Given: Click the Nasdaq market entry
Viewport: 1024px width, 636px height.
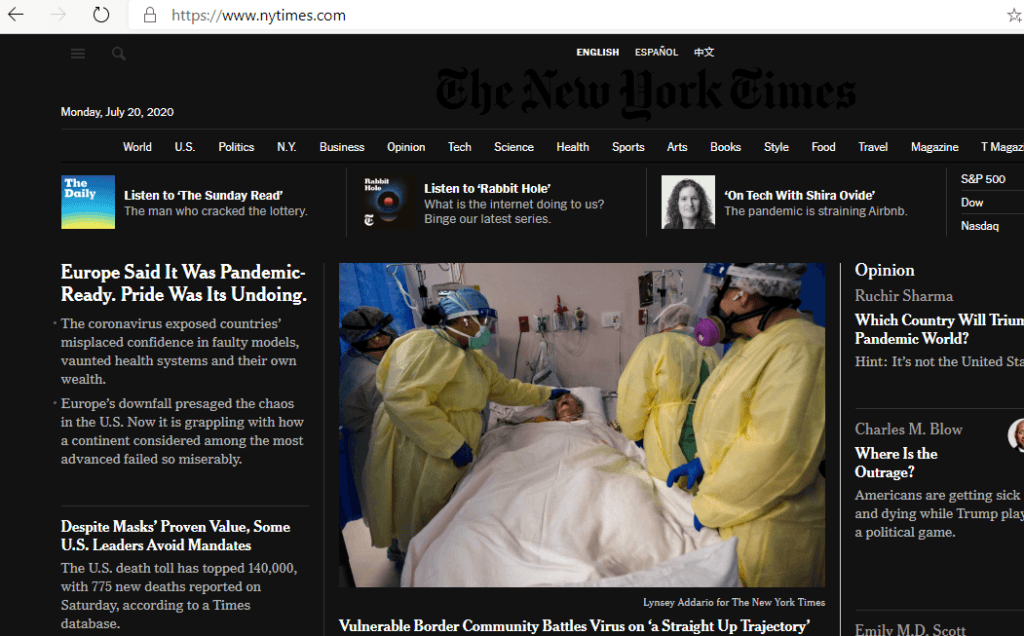Looking at the screenshot, I should click(x=980, y=226).
